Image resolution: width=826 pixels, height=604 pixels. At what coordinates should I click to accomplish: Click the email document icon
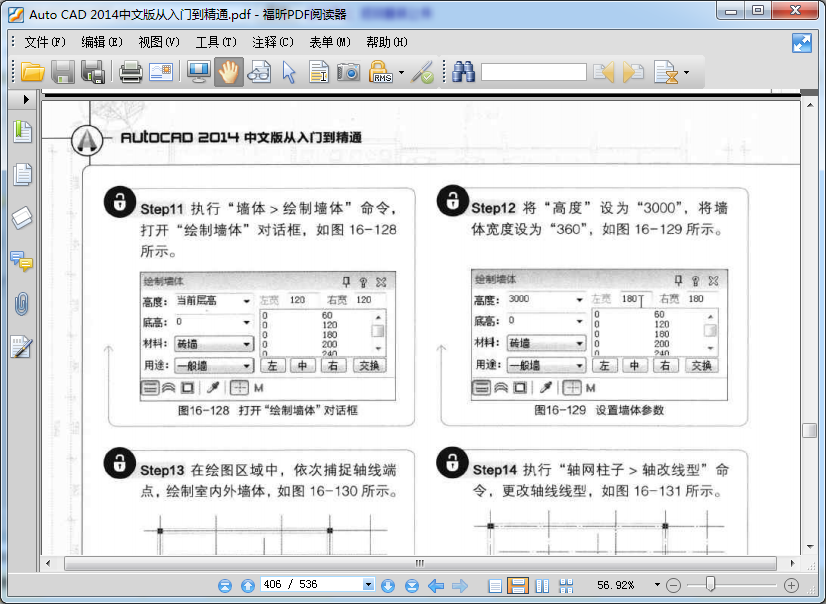(161, 72)
